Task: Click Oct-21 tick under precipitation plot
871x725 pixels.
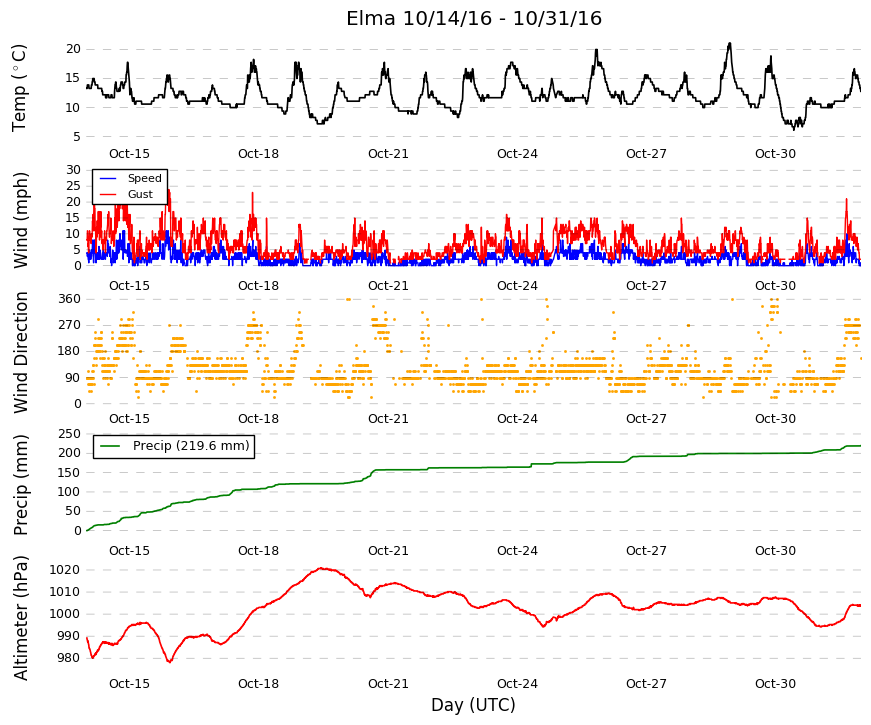Action: coord(388,551)
